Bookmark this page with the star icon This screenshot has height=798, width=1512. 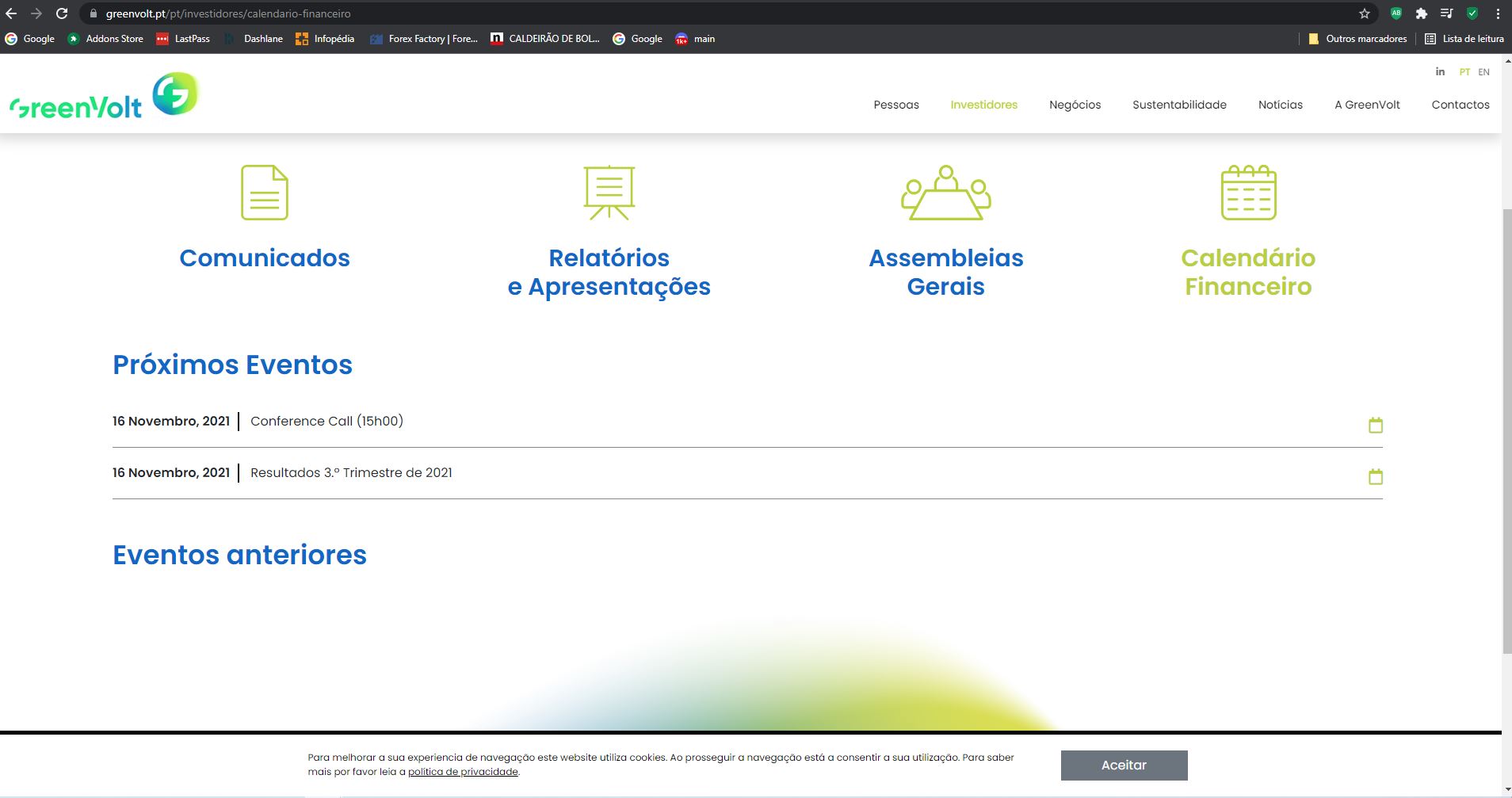tap(1364, 13)
